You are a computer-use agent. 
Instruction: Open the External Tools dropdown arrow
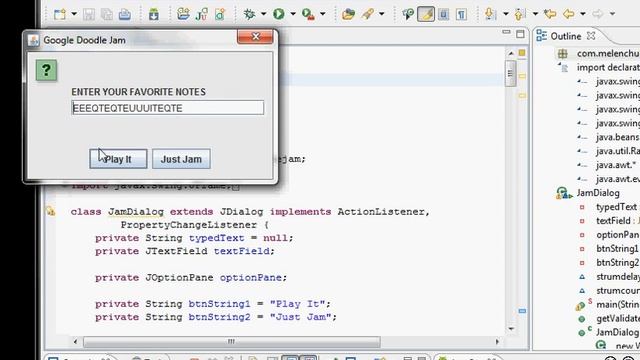tap(322, 14)
